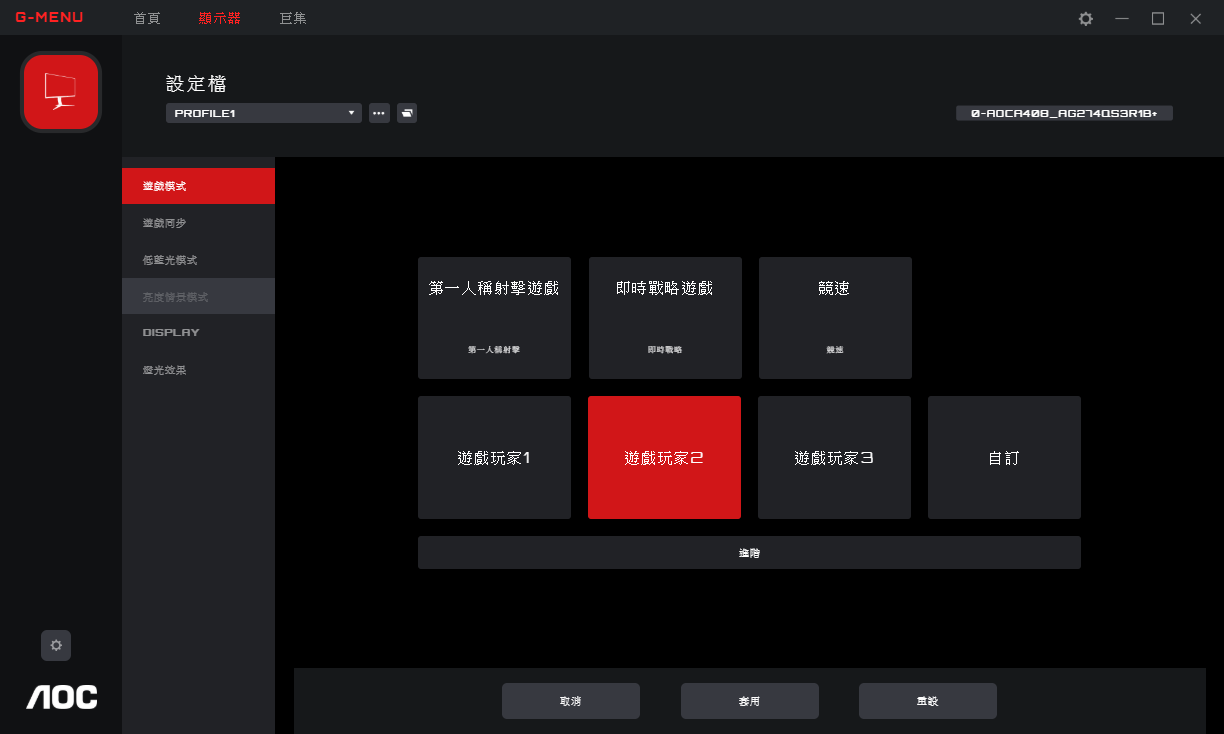
Task: Click the G-MENU logo
Action: (50, 17)
